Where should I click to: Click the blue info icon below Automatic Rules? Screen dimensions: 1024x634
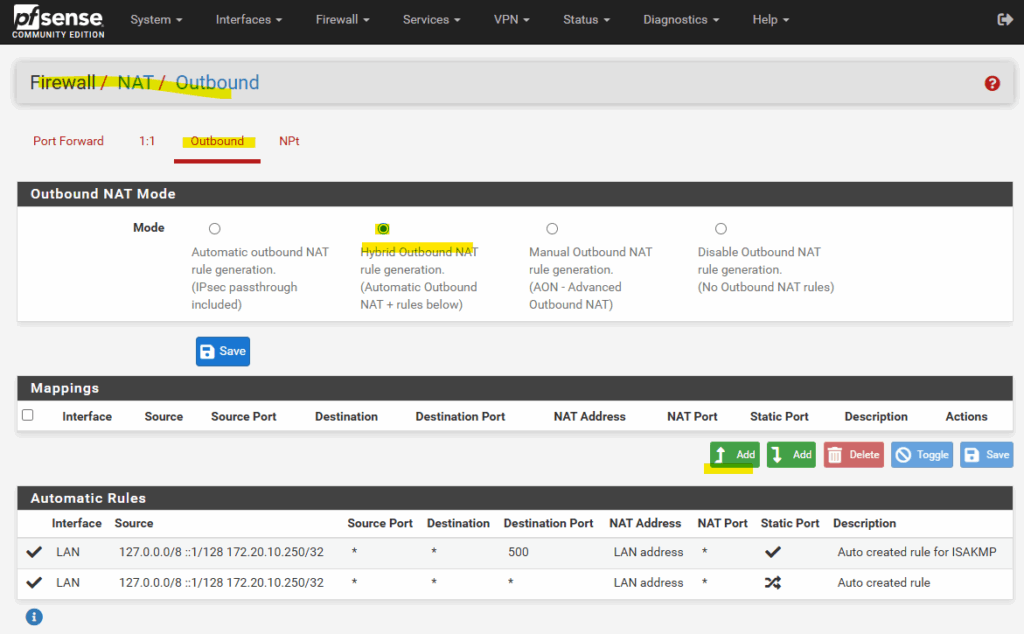tap(34, 616)
